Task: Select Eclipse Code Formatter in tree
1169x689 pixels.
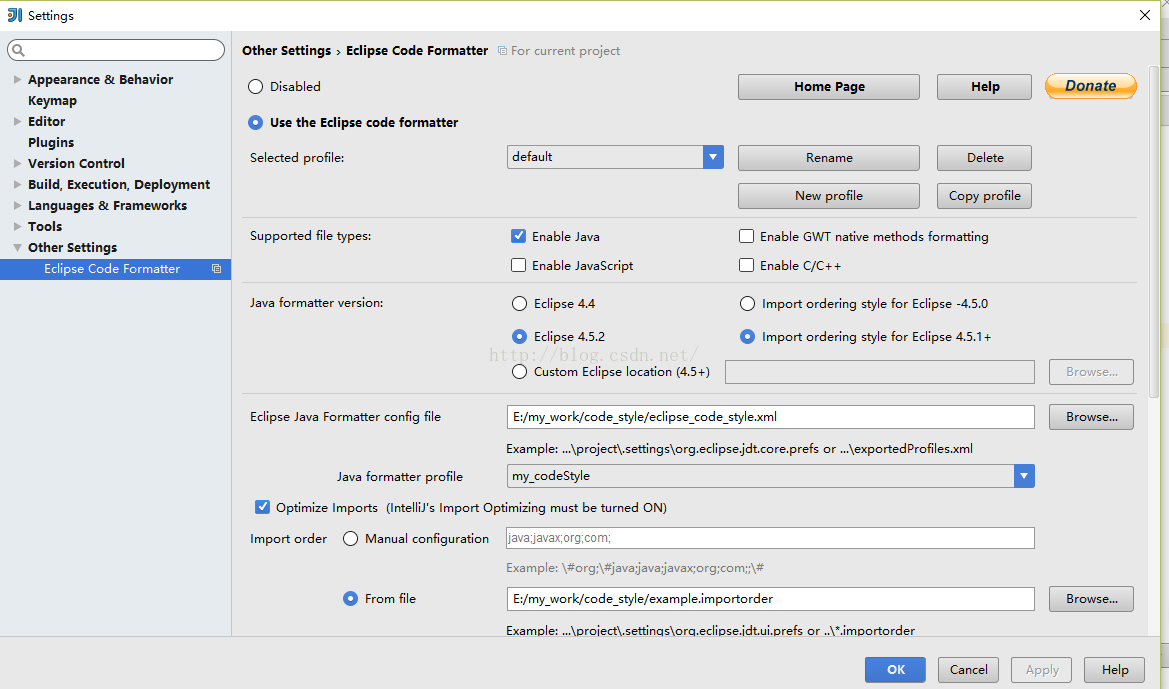Action: (x=116, y=268)
